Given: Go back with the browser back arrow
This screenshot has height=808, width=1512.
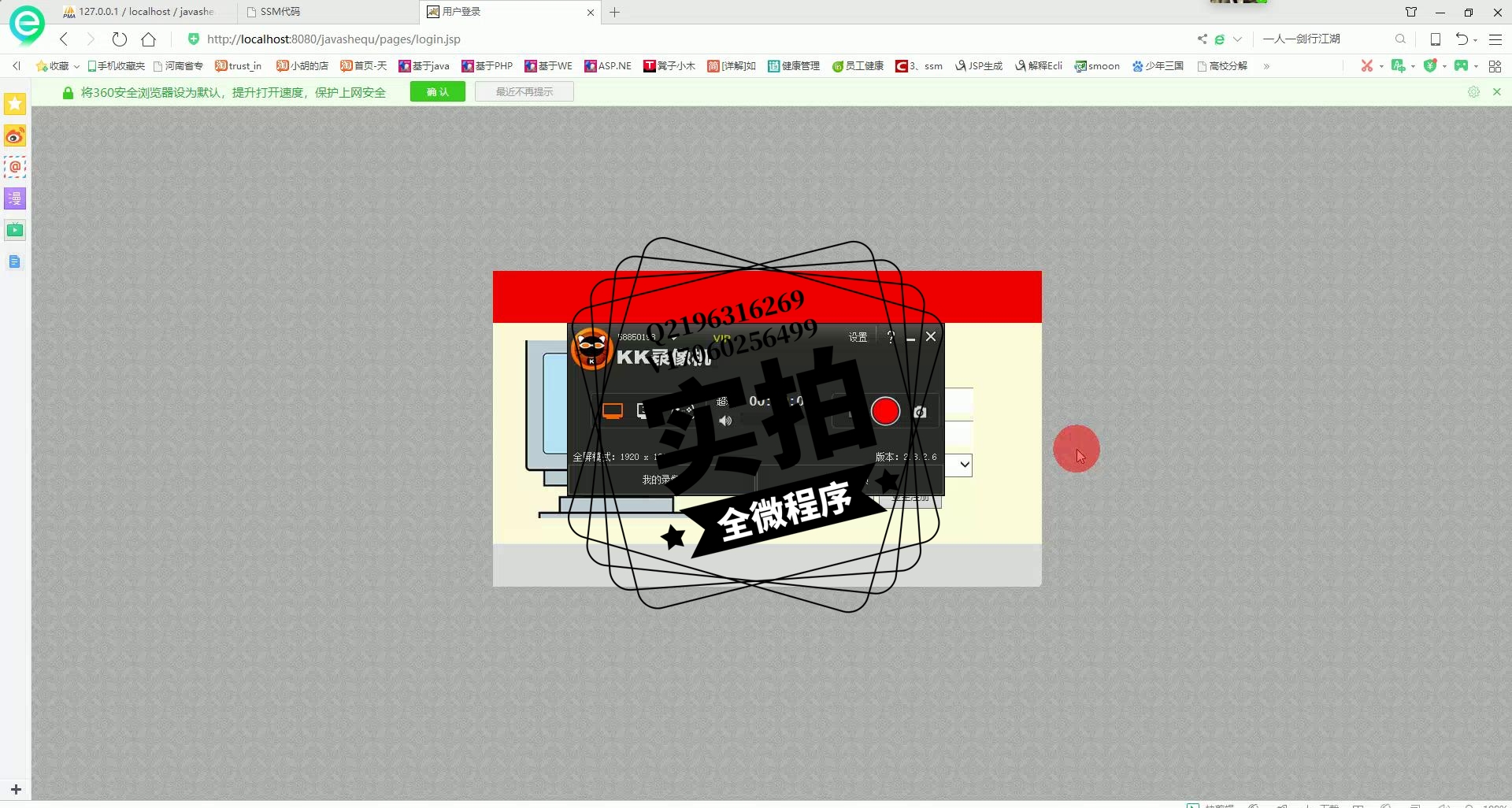Looking at the screenshot, I should pos(64,39).
